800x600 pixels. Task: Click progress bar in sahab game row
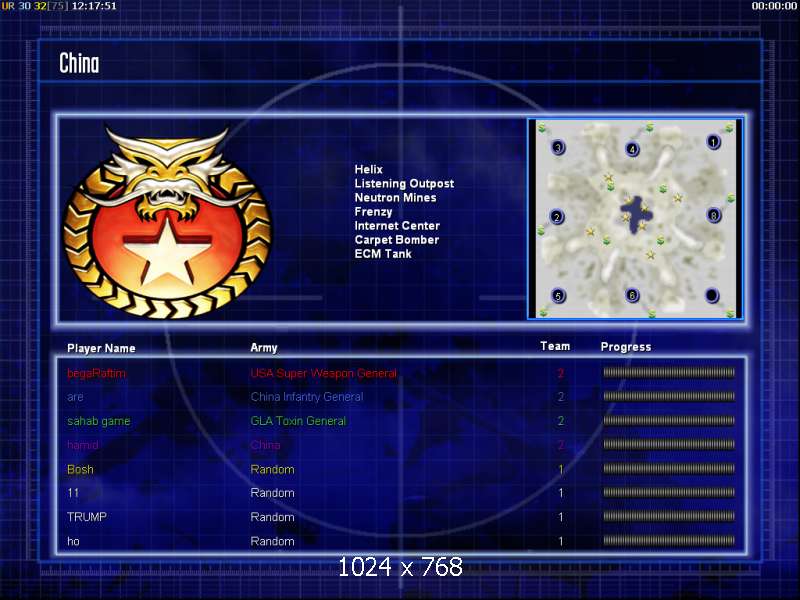click(669, 421)
